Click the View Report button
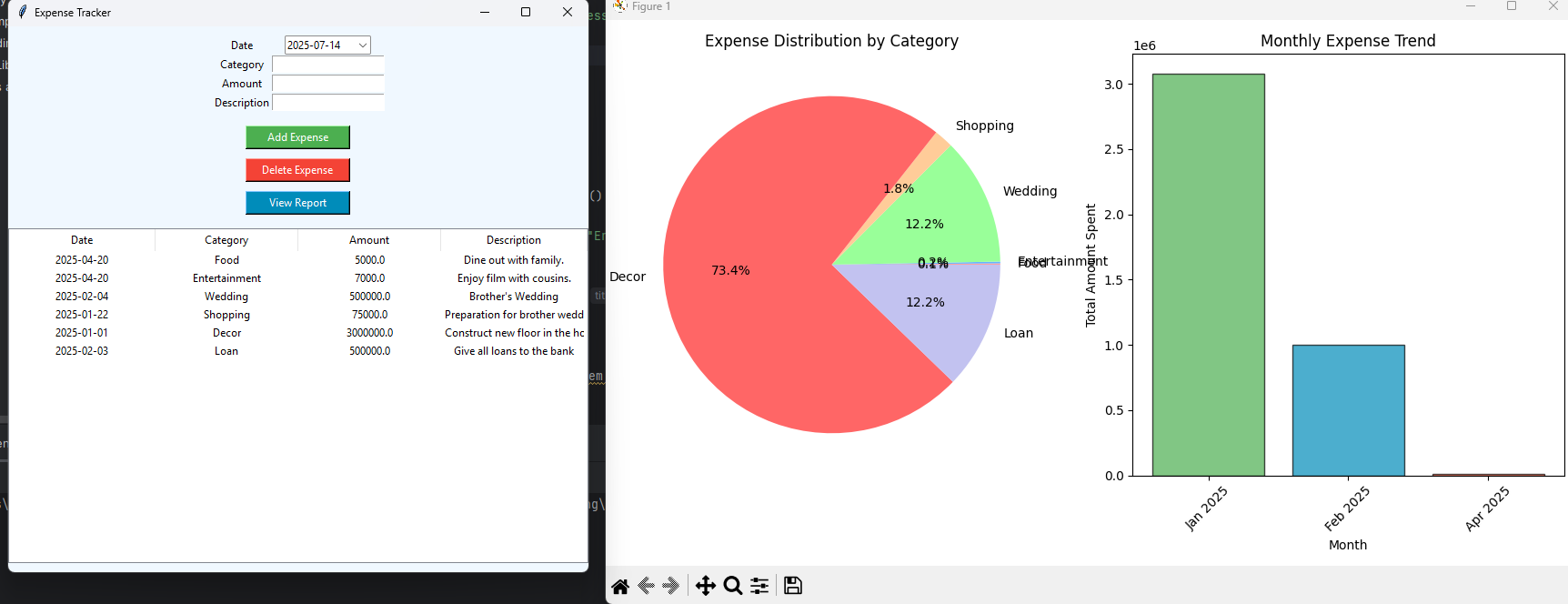This screenshot has height=604, width=1568. 297,203
